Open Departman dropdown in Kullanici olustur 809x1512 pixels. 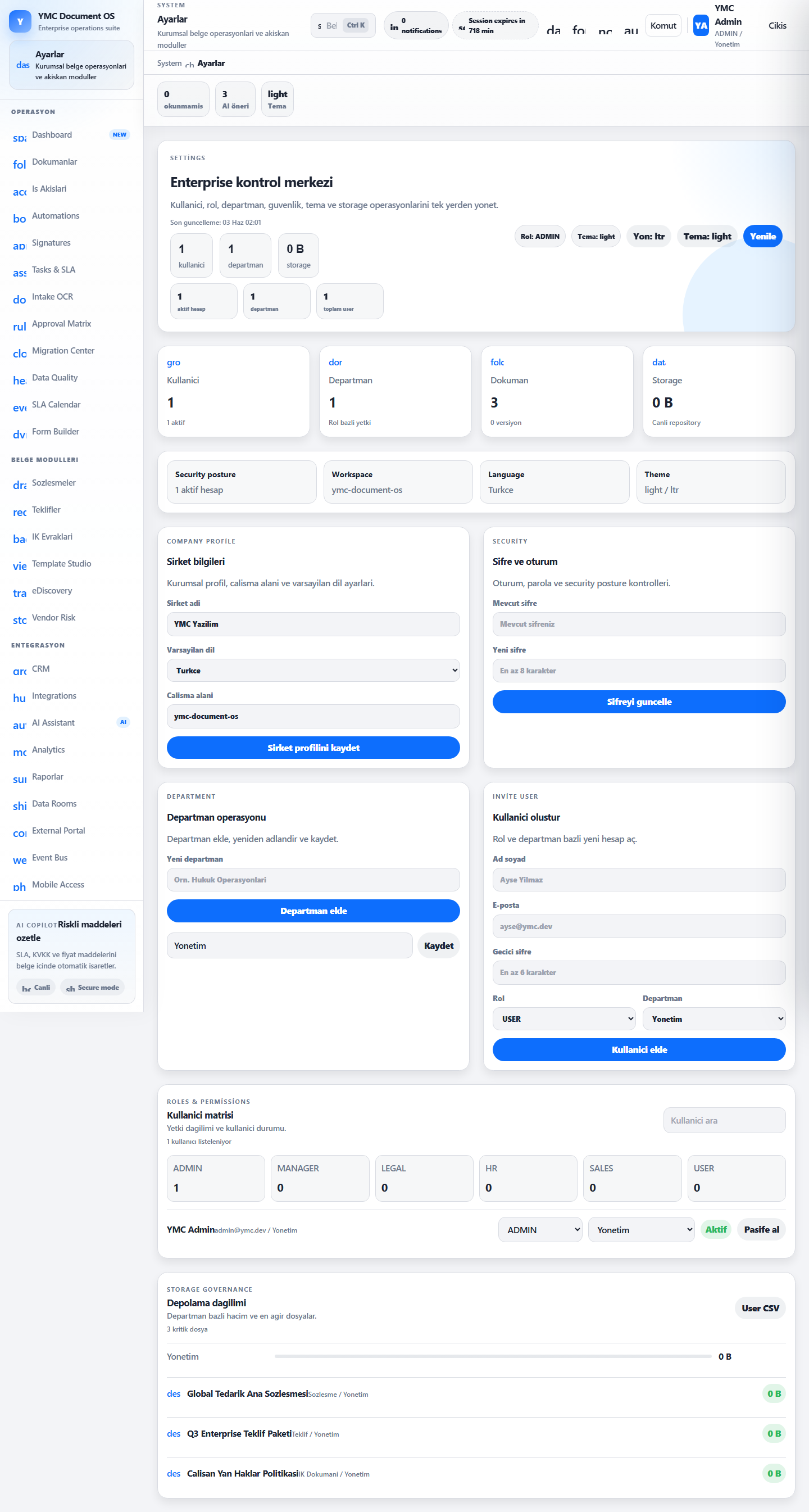[714, 1020]
